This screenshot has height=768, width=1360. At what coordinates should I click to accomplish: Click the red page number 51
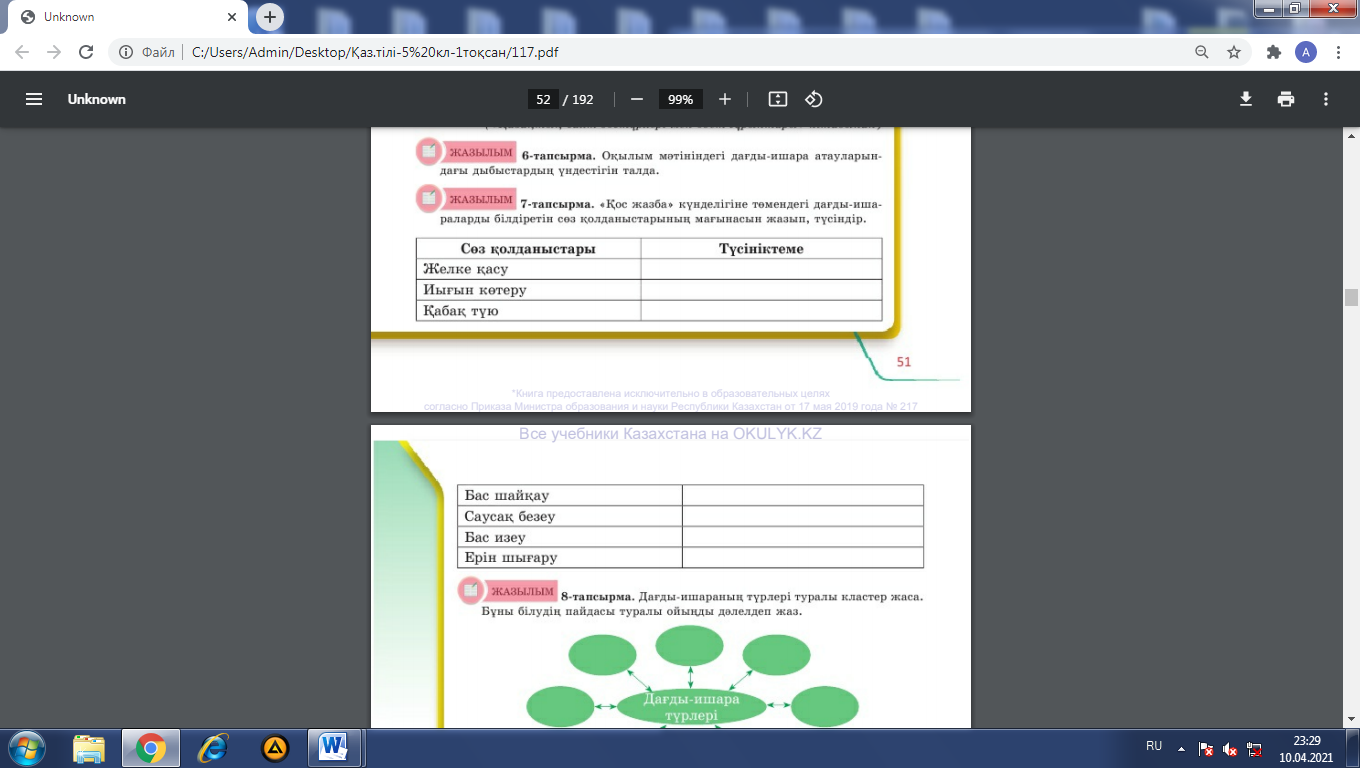tap(903, 362)
